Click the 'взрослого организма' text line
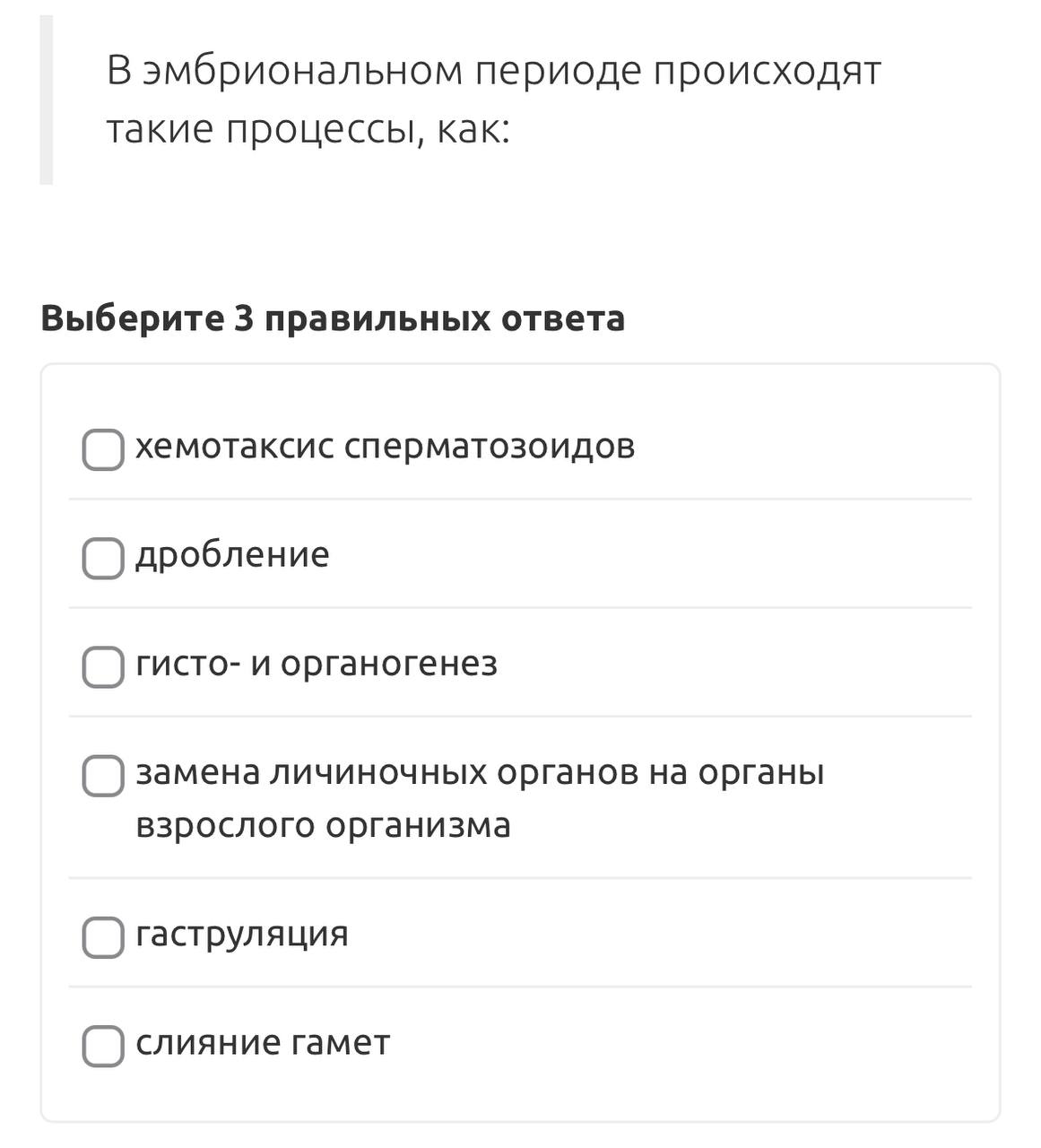 coord(324,826)
